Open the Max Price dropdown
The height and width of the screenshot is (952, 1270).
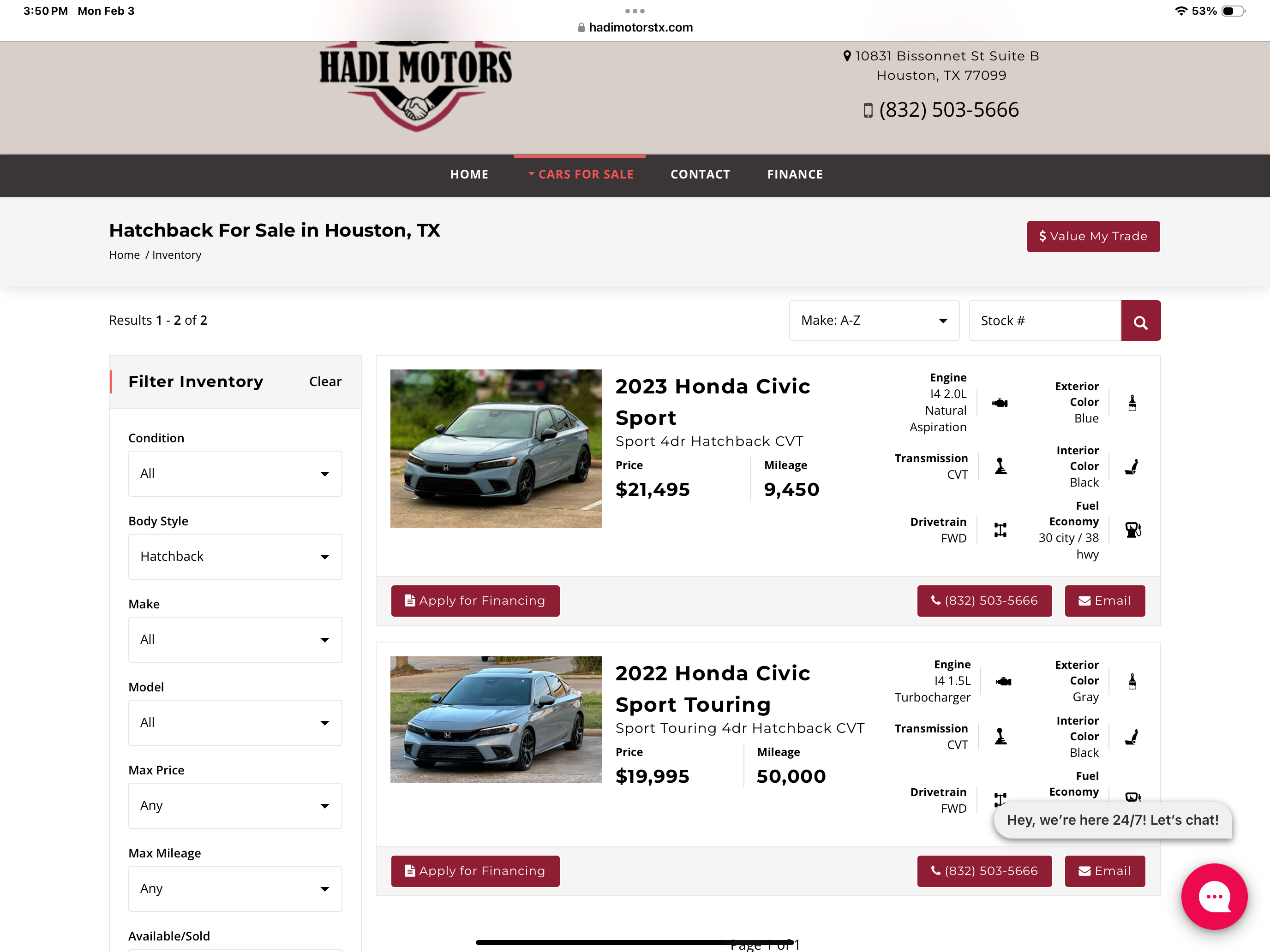[x=235, y=806]
